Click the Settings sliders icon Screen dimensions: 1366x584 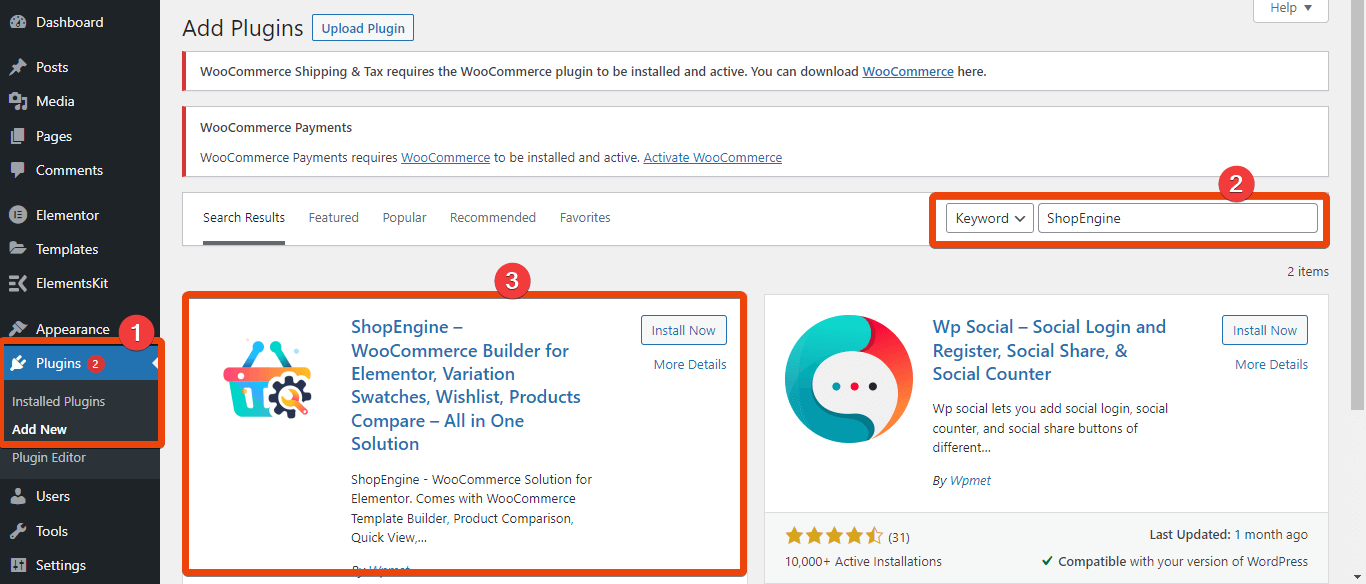18,565
